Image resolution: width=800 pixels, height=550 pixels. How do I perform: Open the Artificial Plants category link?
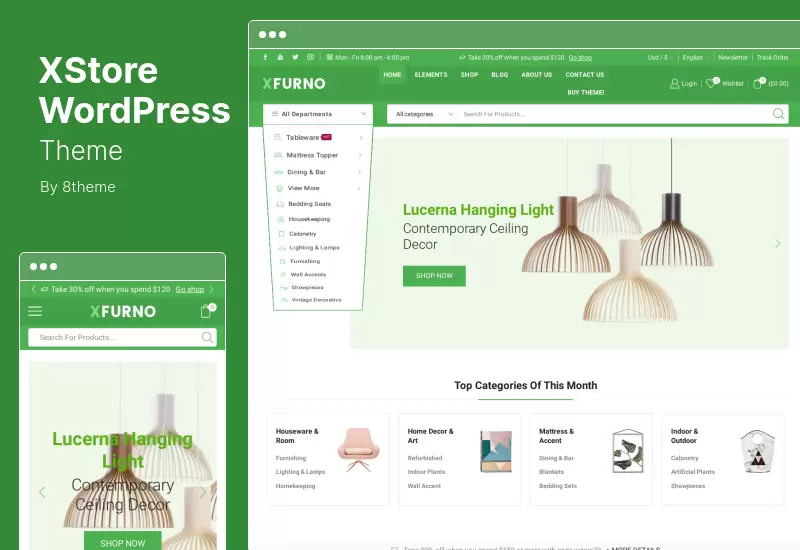pyautogui.click(x=693, y=472)
